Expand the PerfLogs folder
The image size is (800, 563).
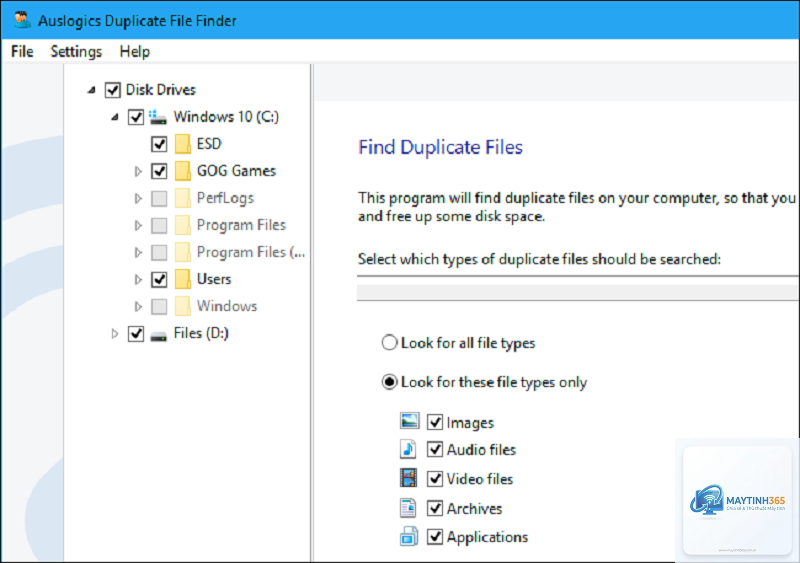138,199
